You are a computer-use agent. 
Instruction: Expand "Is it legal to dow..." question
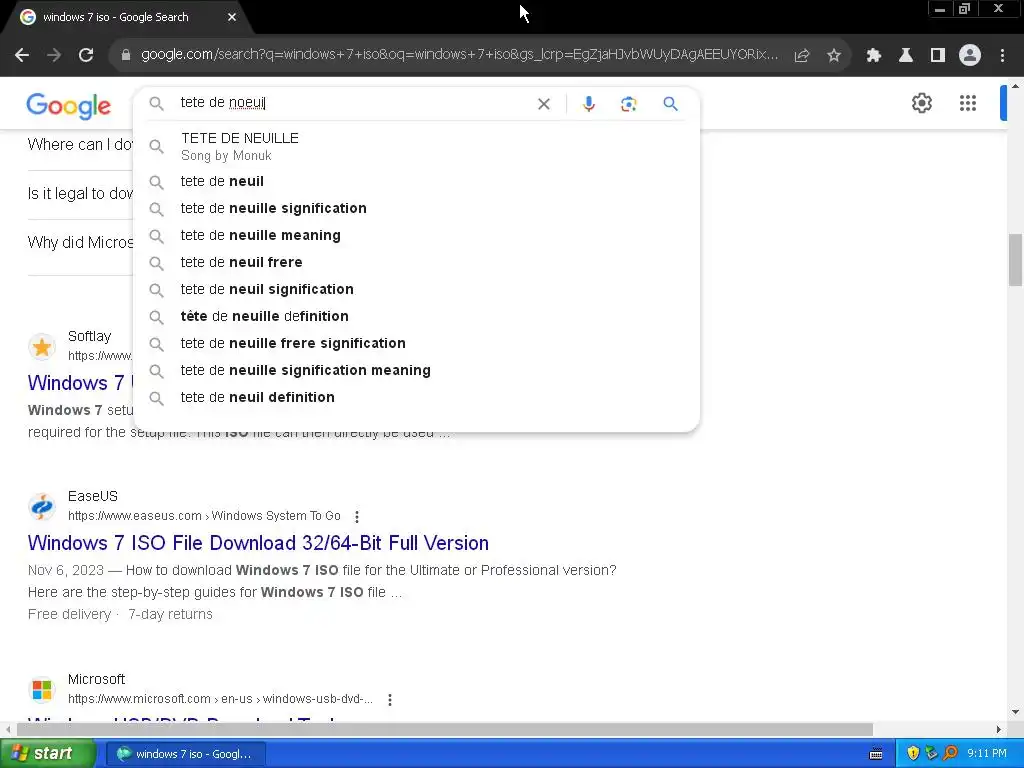[x=80, y=194]
